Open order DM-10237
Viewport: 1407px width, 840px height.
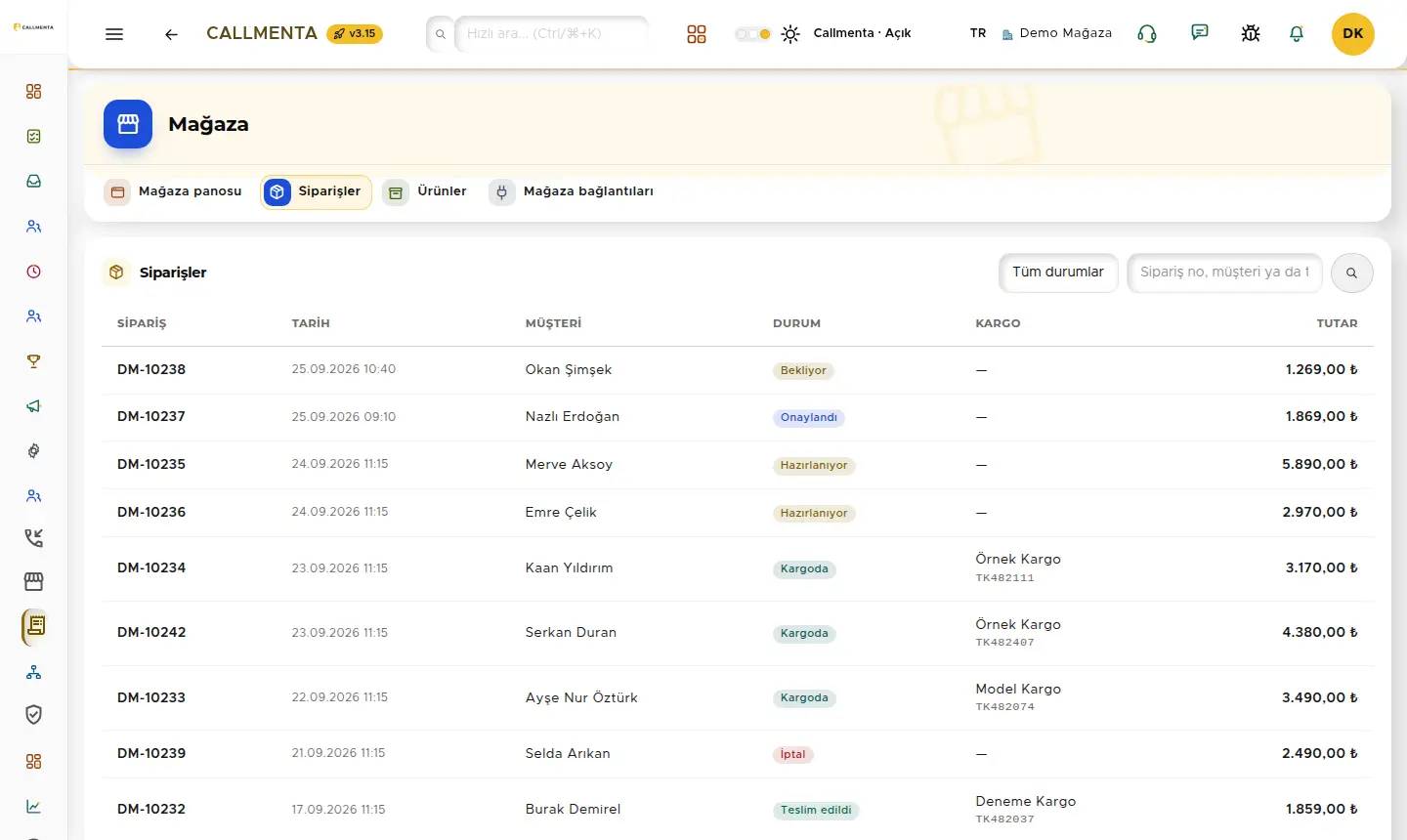[151, 417]
